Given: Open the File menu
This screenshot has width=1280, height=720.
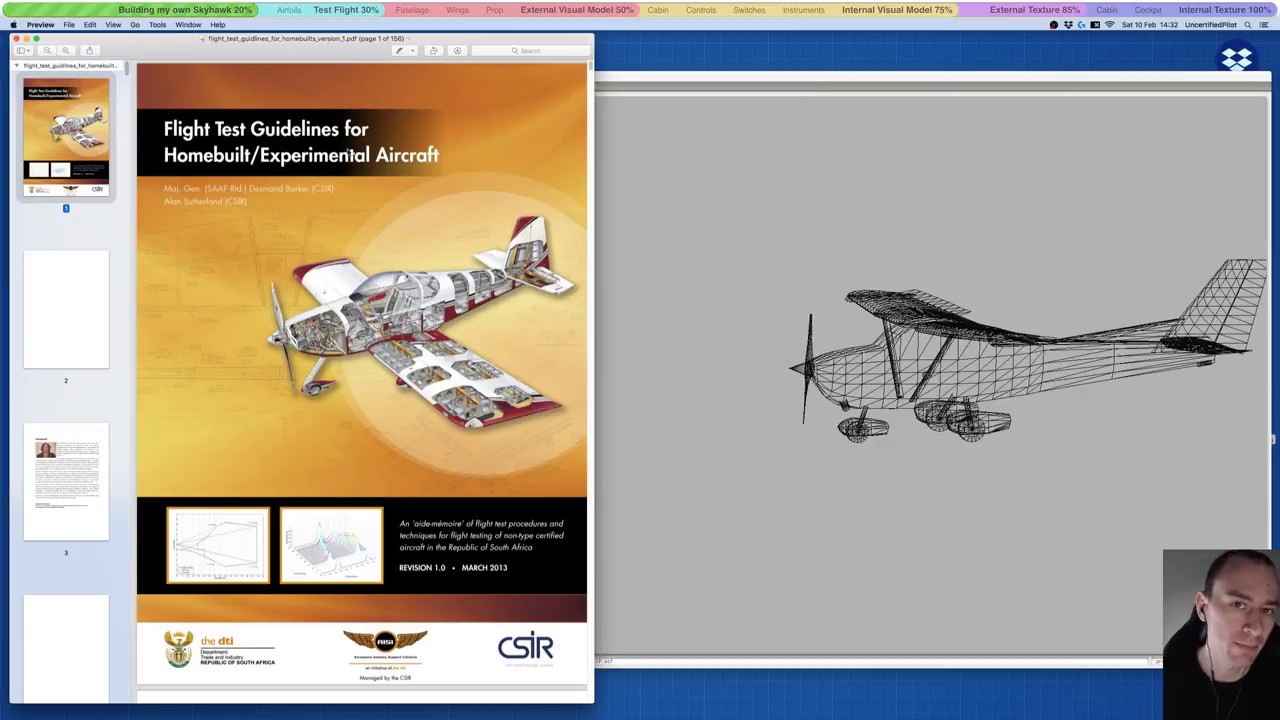Looking at the screenshot, I should [x=69, y=24].
